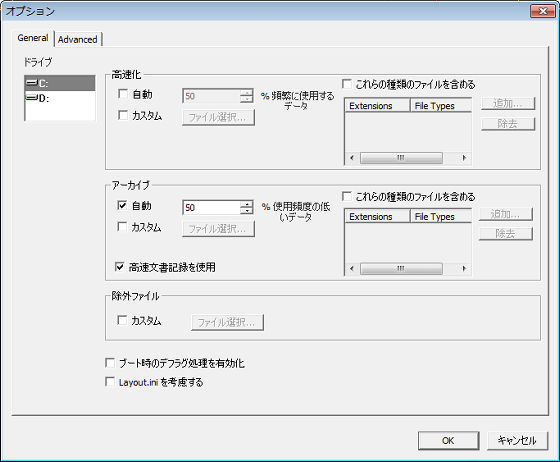
Task: Click File Types column header in アーカイブ
Action: coord(441,216)
